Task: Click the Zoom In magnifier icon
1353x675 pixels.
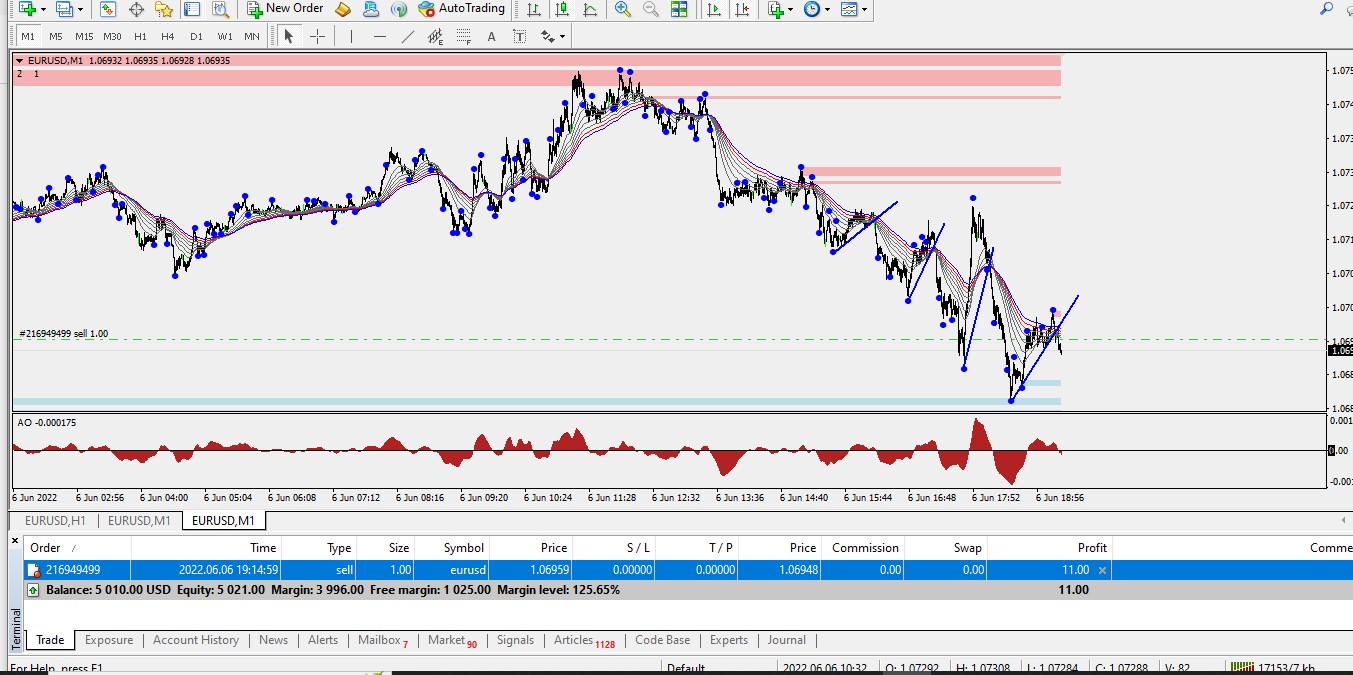Action: (623, 9)
